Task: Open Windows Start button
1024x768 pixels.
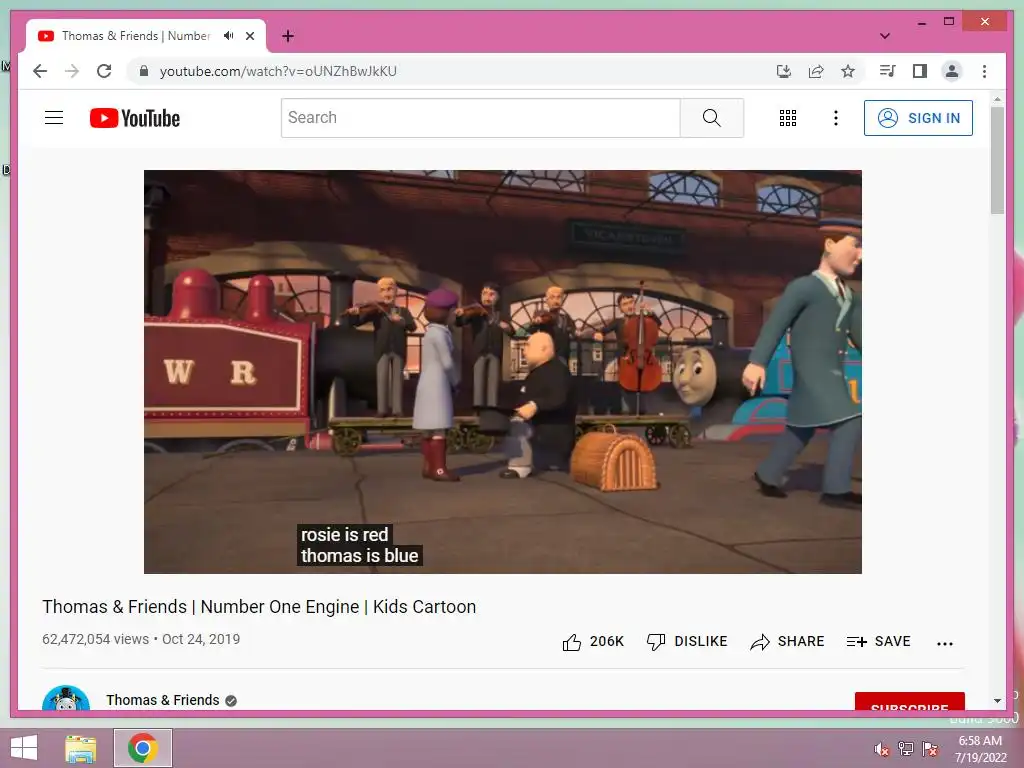Action: (24, 748)
